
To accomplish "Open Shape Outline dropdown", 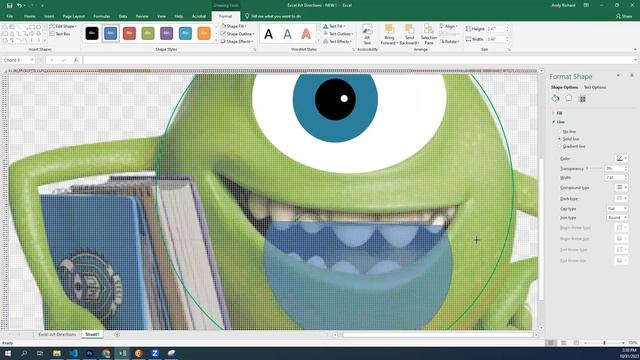I will 238,34.
